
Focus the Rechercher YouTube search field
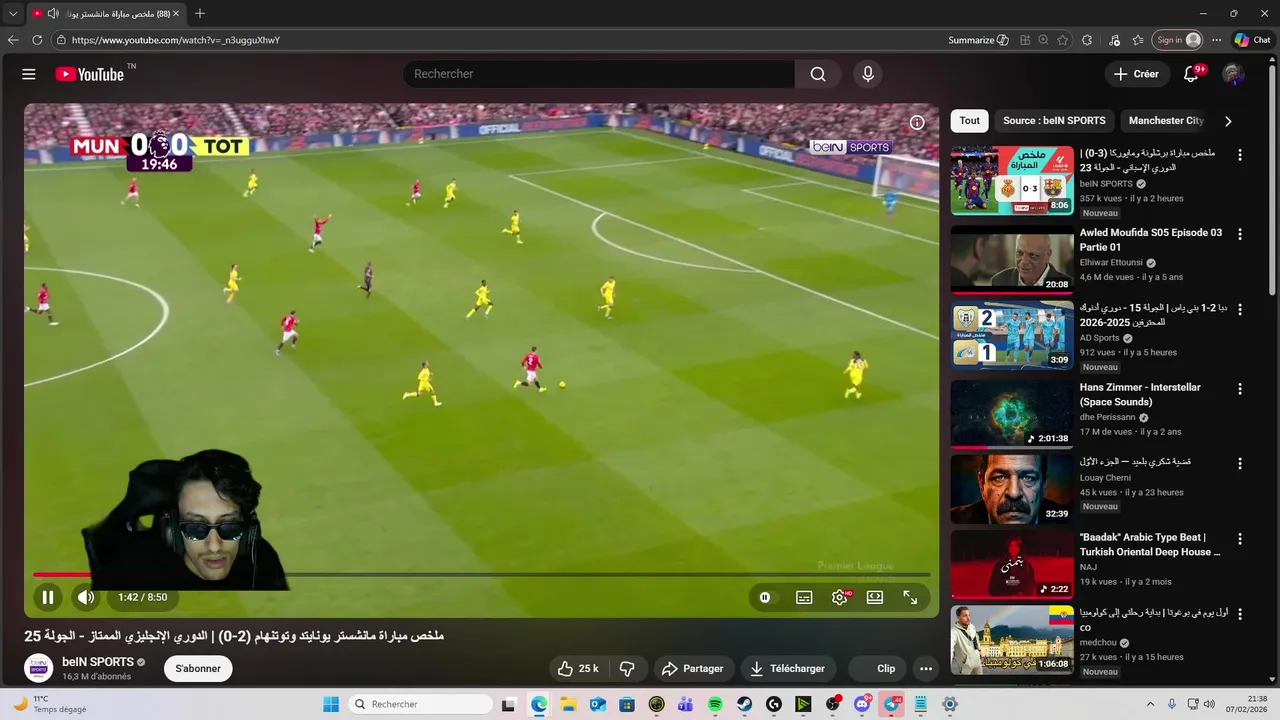(x=600, y=74)
